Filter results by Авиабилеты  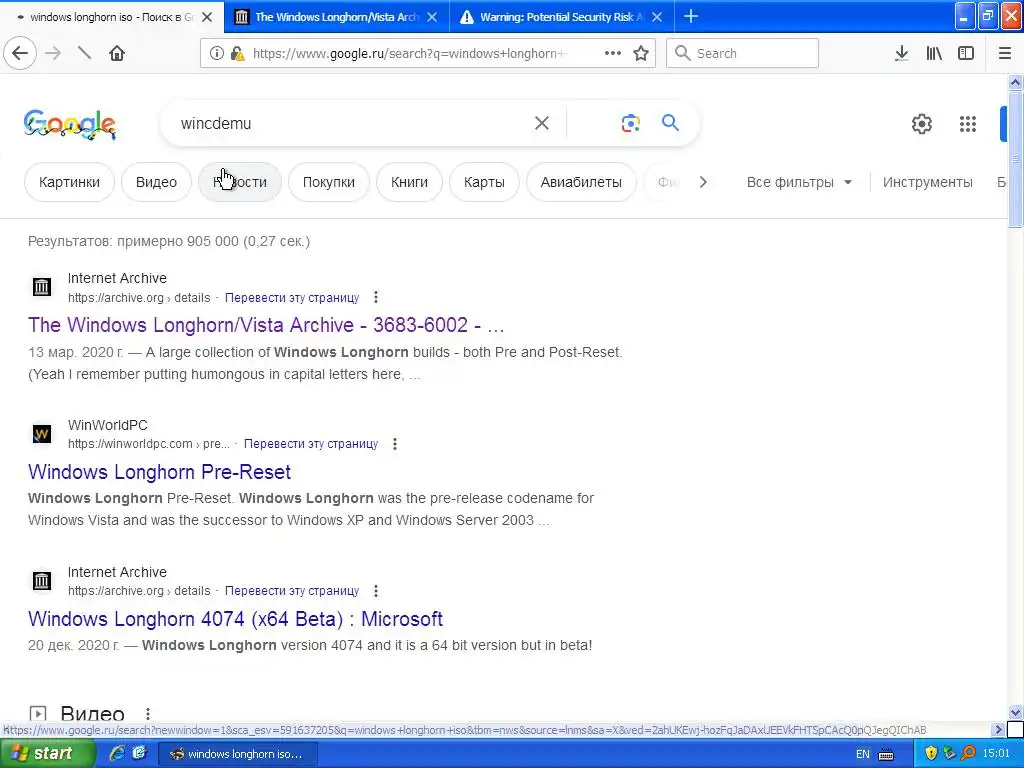[581, 182]
